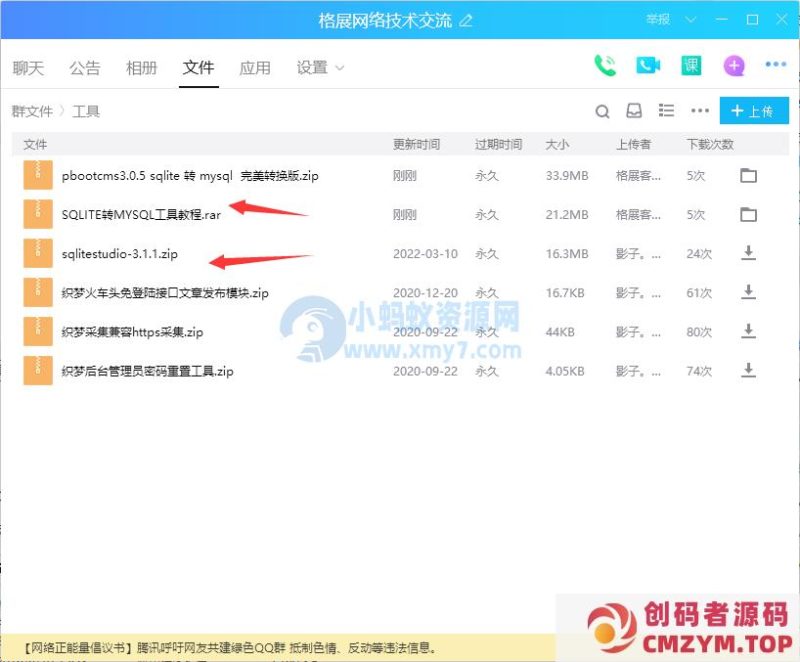The height and width of the screenshot is (662, 800).
Task: Open the group lesson (课) feature
Action: pos(690,64)
